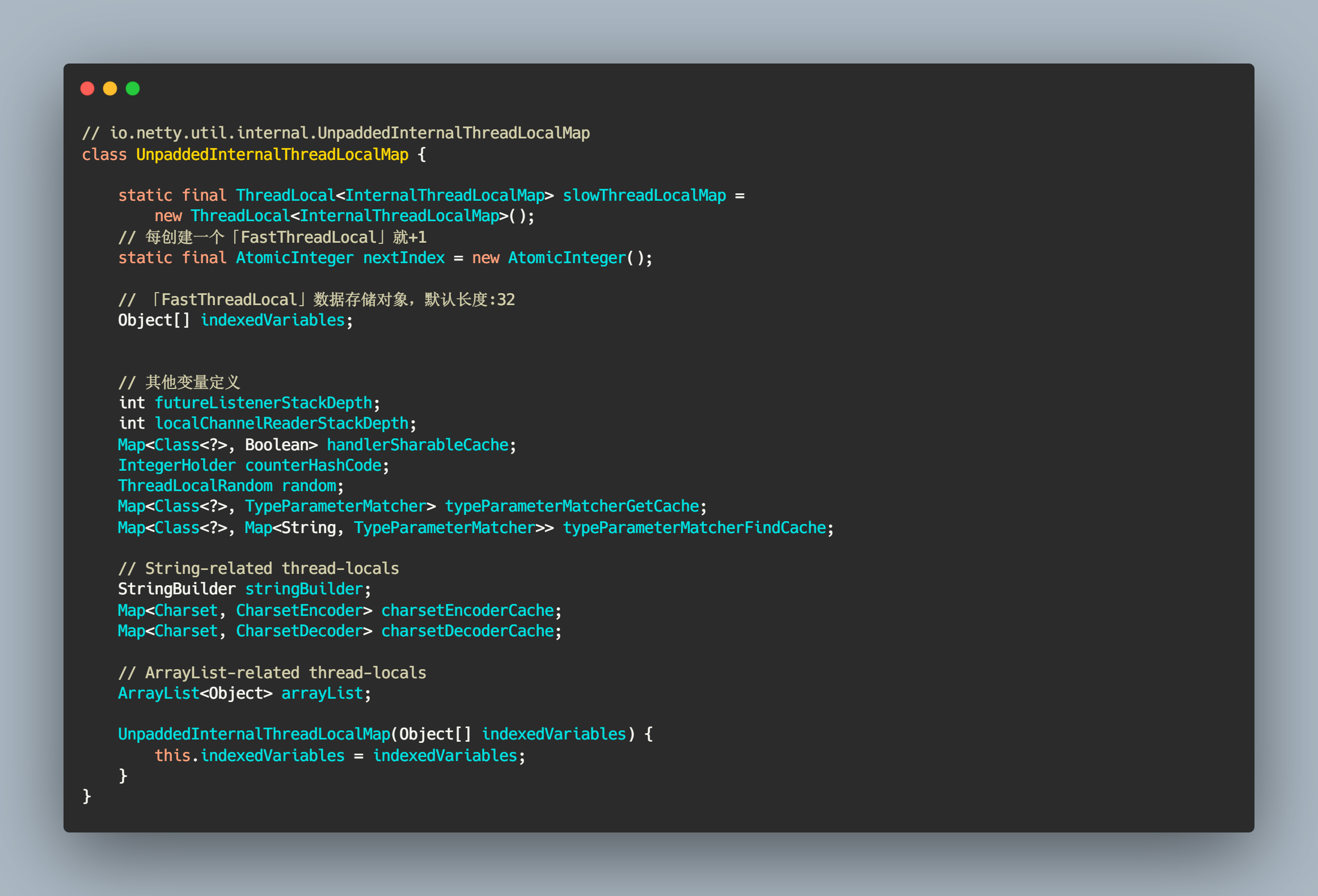Screen dimensions: 1318x896
Task: Click the ThreadLocalRandom type name
Action: (x=195, y=486)
